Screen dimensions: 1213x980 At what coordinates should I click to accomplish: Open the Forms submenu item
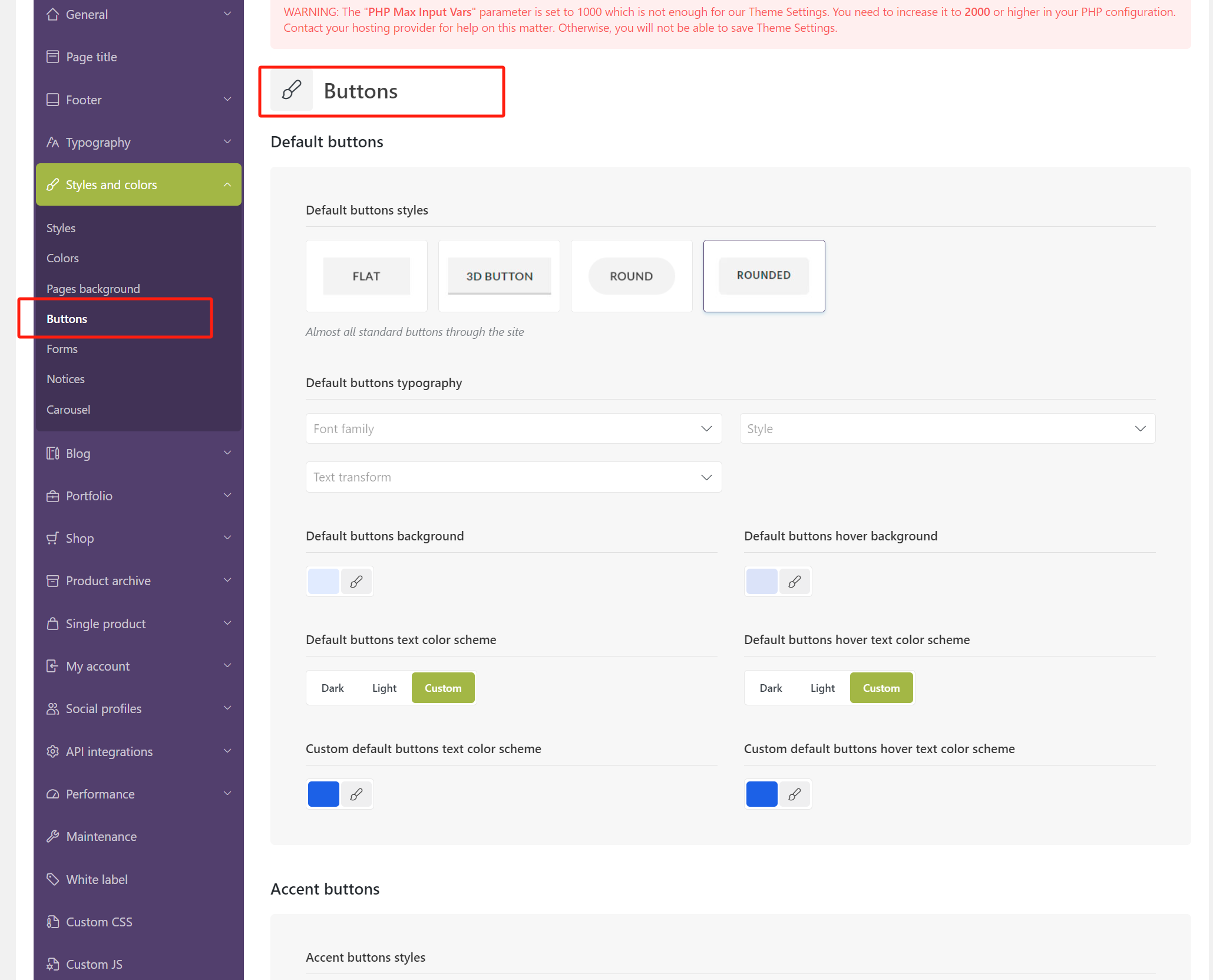point(62,349)
